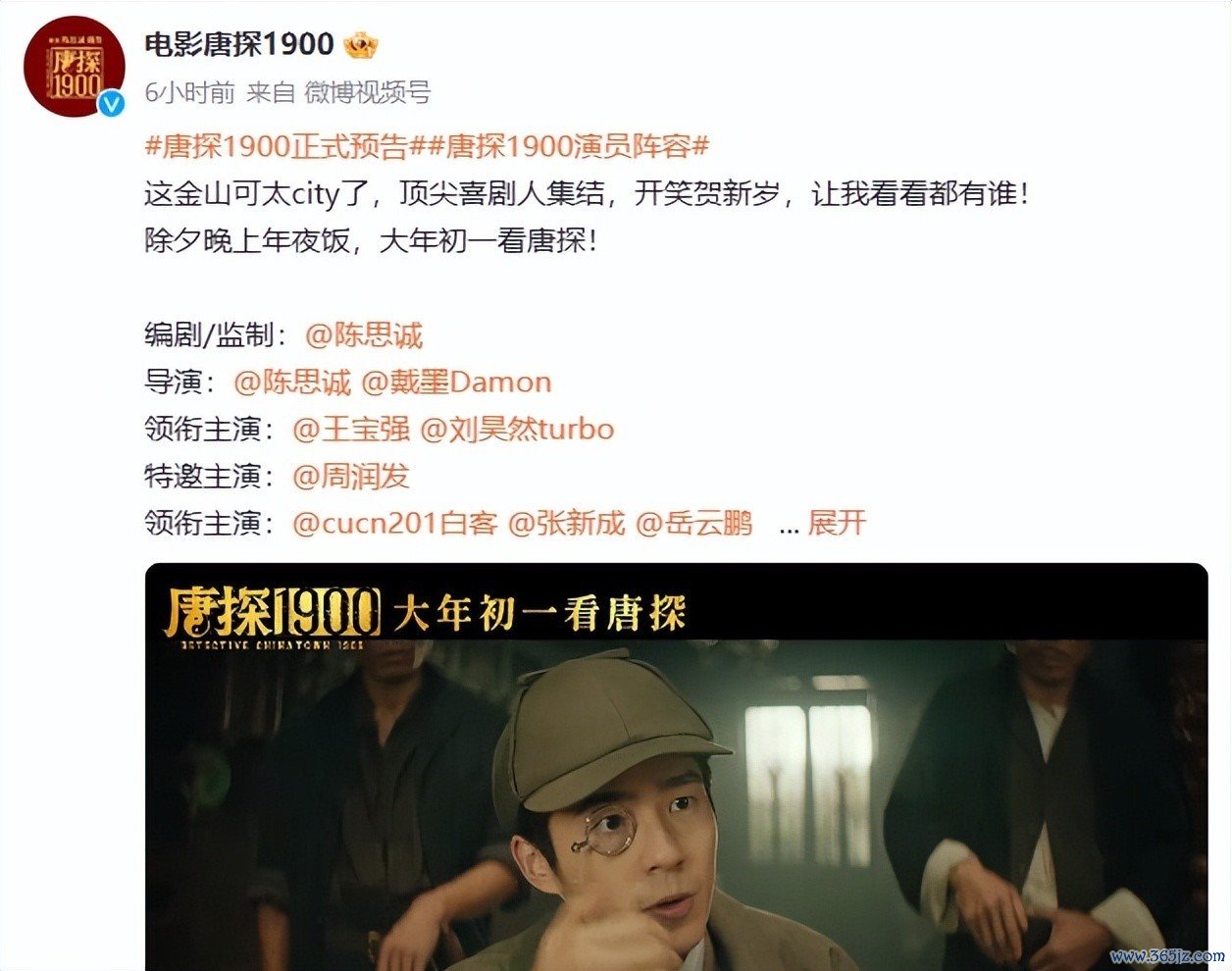Click the 唐探1900 logo in video banner

[272, 616]
